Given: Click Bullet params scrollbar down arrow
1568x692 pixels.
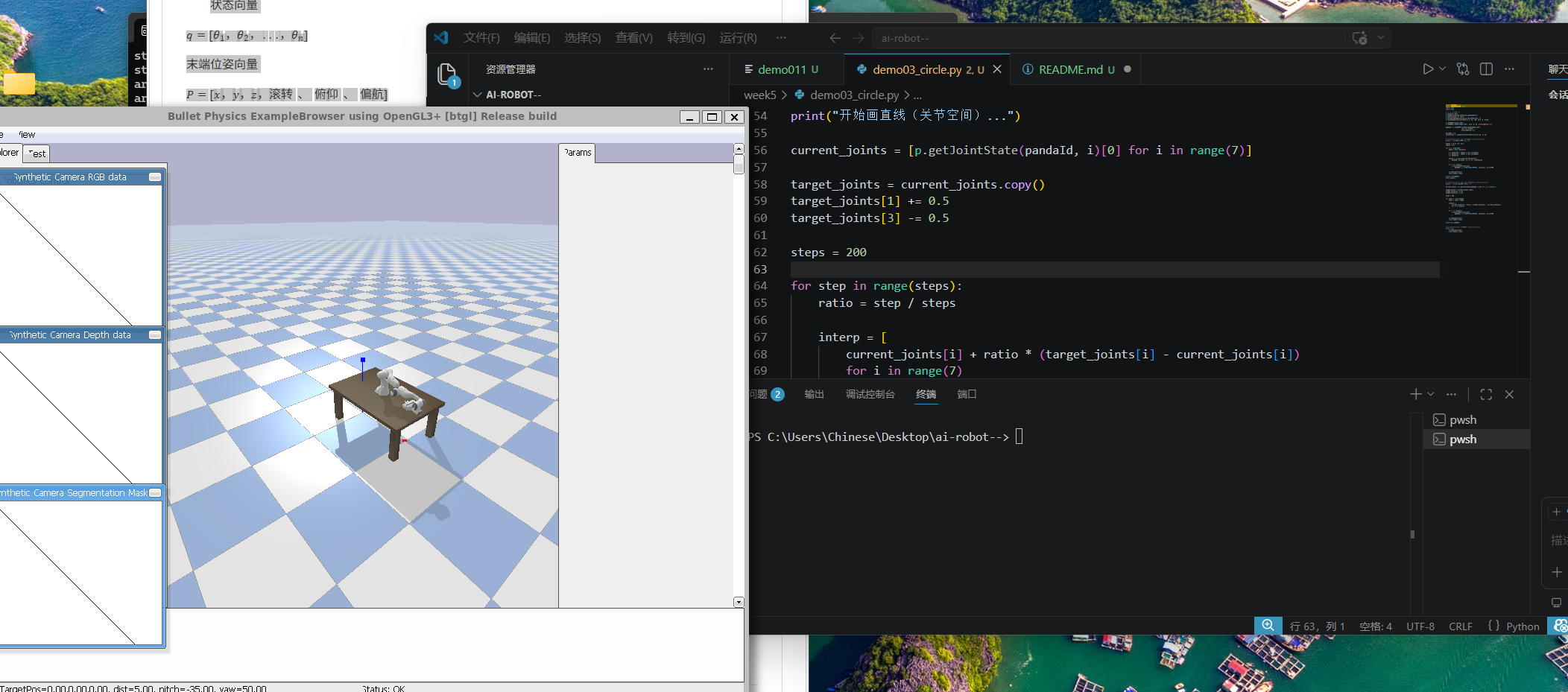Looking at the screenshot, I should (739, 602).
